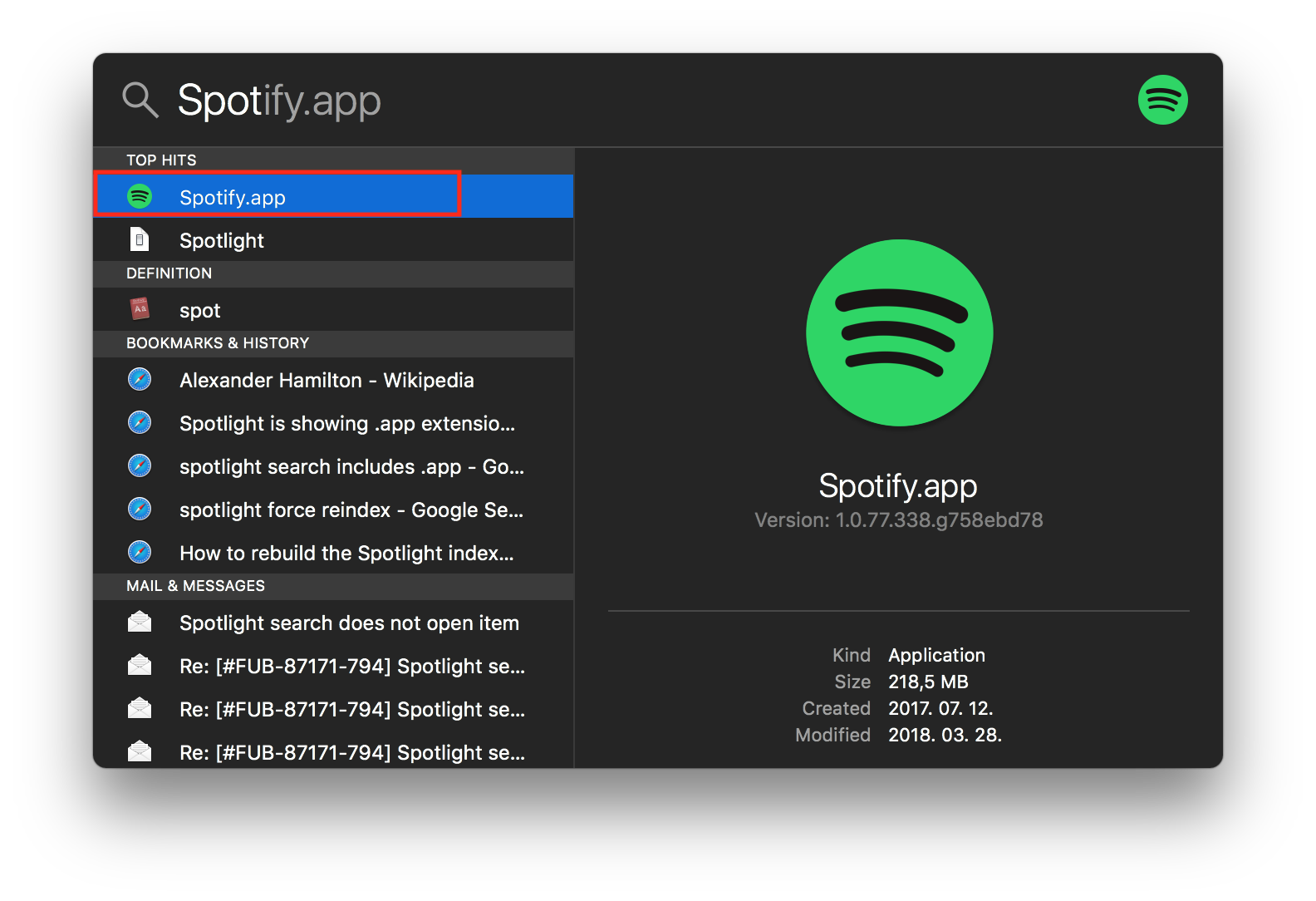Click the dictionary icon beside spot
This screenshot has height=901, width=1316.
click(140, 309)
